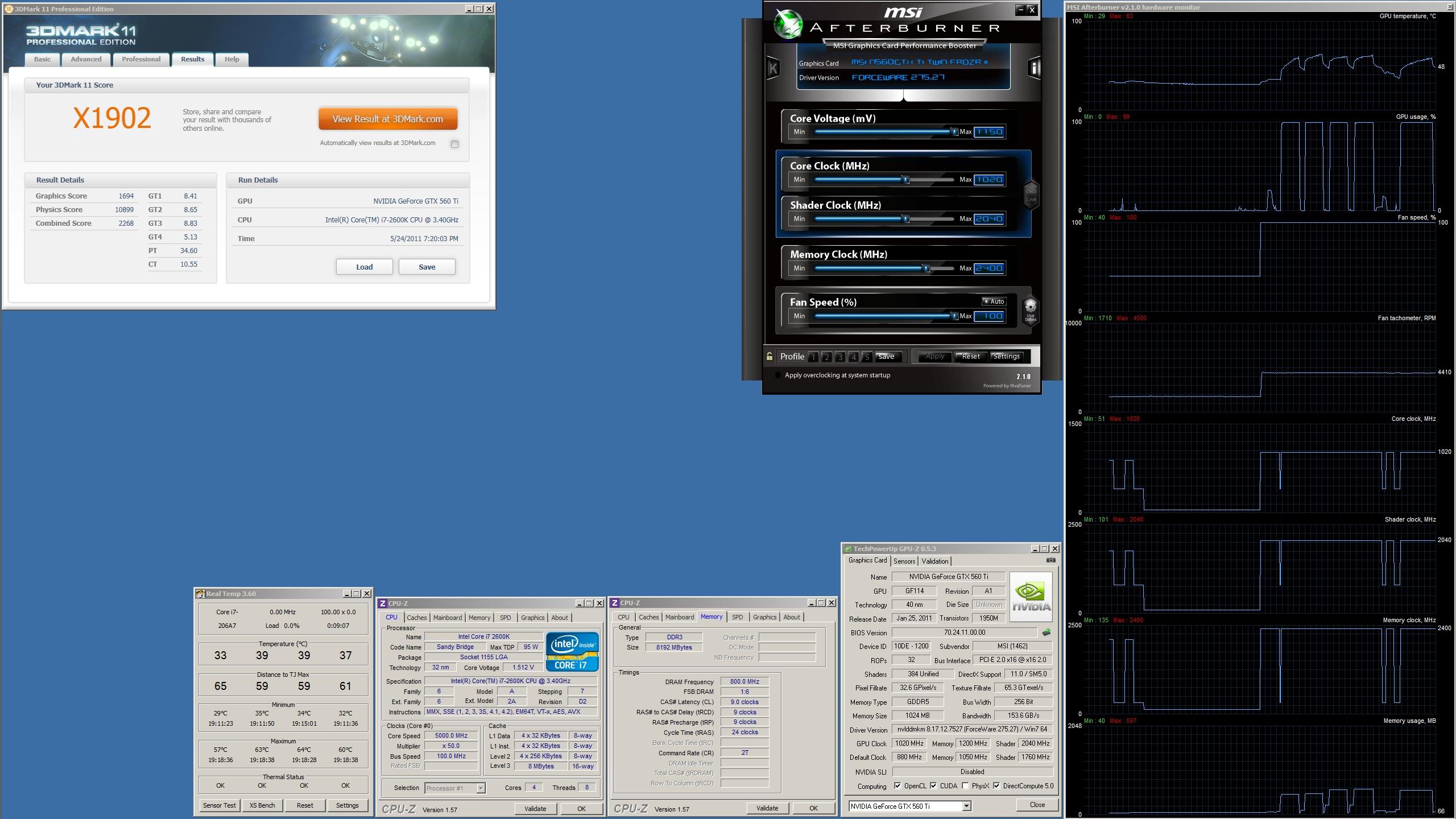Open the Validation tab in GPU-Z
The width and height of the screenshot is (1456, 819).
click(x=935, y=561)
